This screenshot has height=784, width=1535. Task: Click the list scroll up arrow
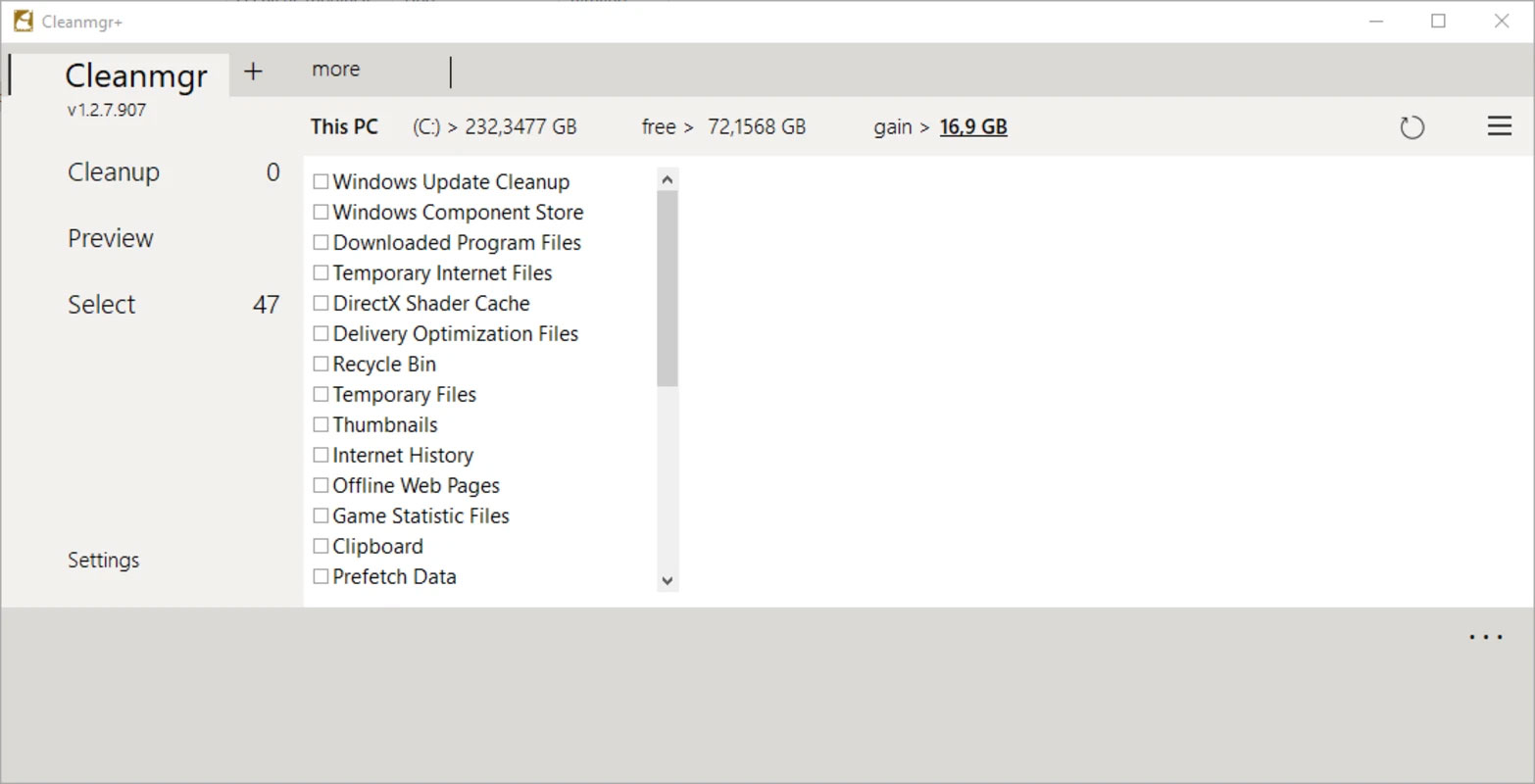[668, 179]
